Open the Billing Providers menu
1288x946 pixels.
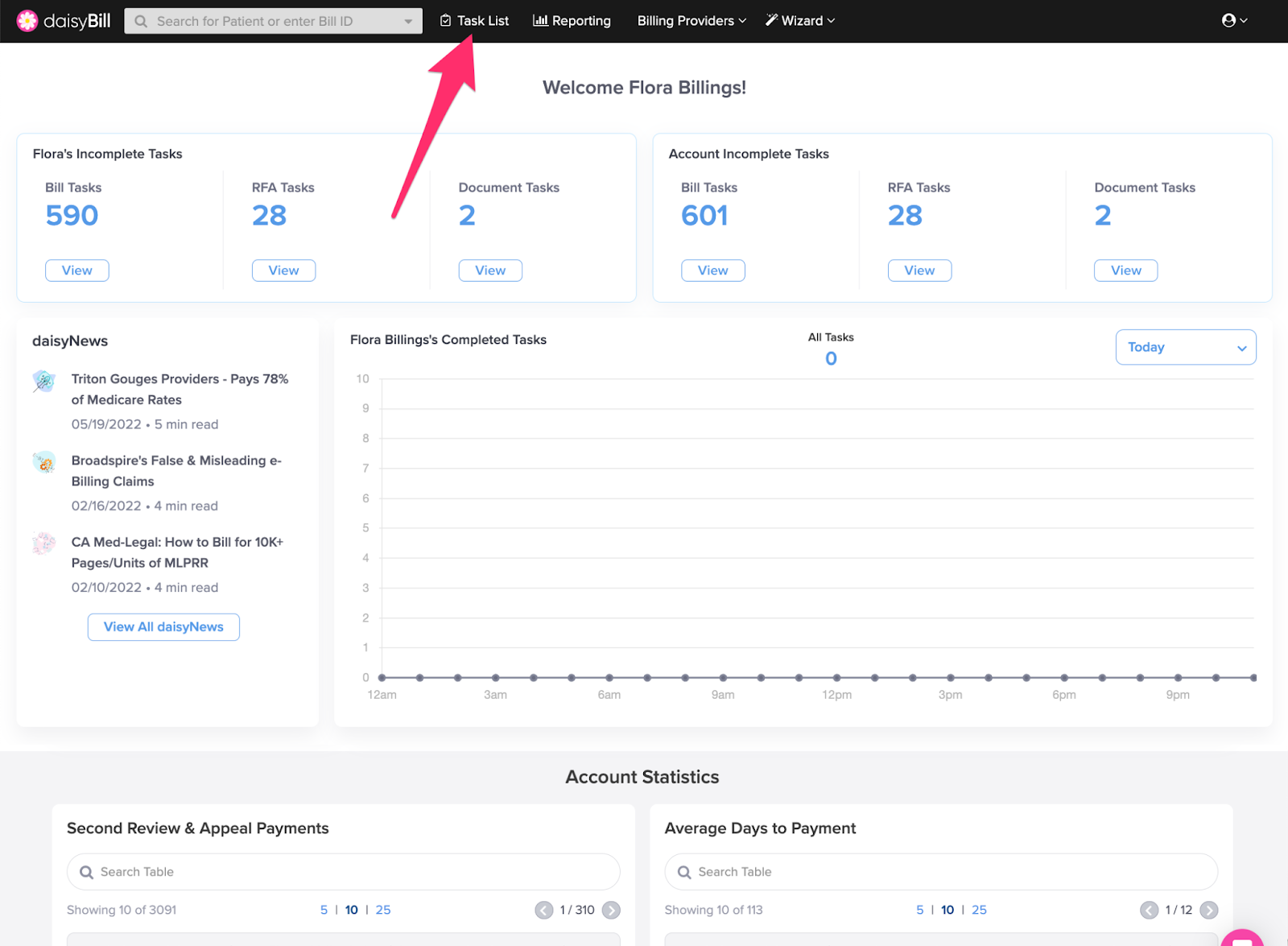click(x=688, y=20)
